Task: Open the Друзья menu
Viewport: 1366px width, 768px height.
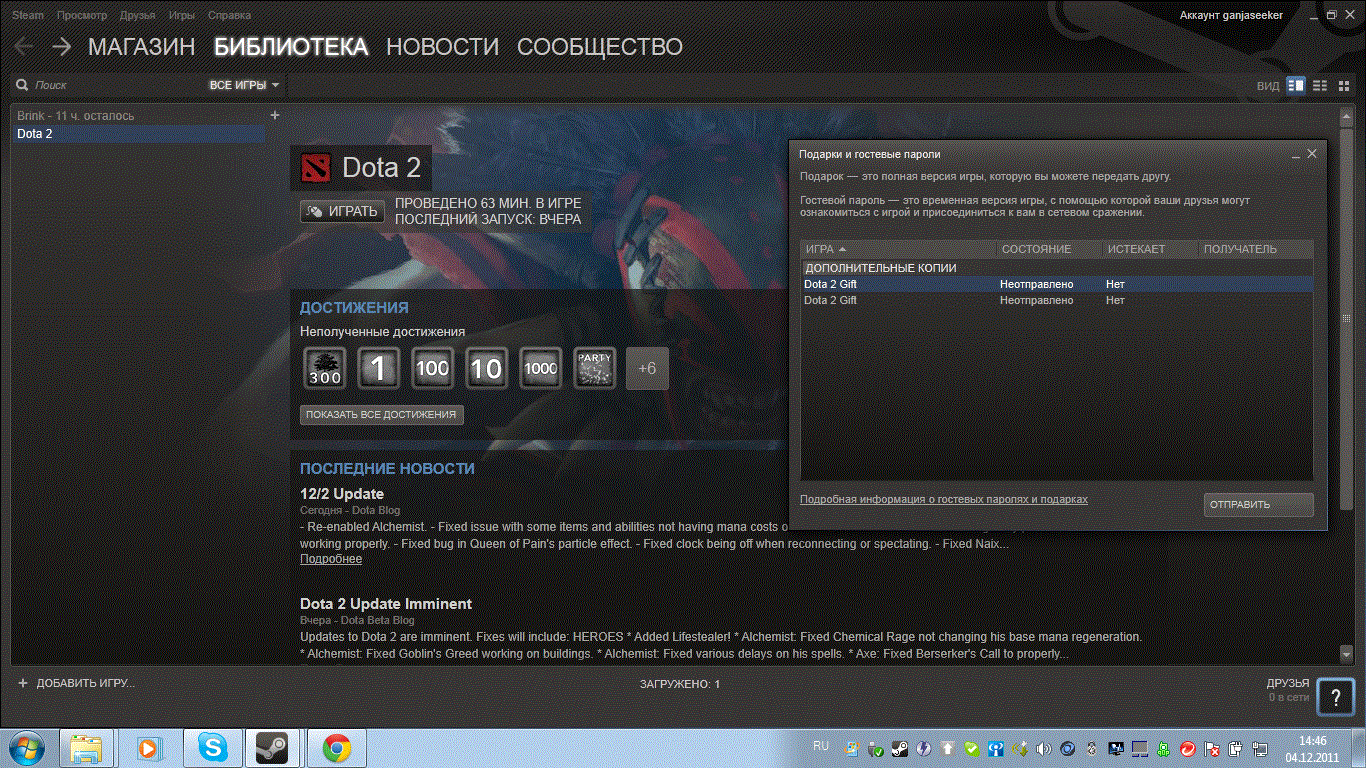Action: click(137, 15)
